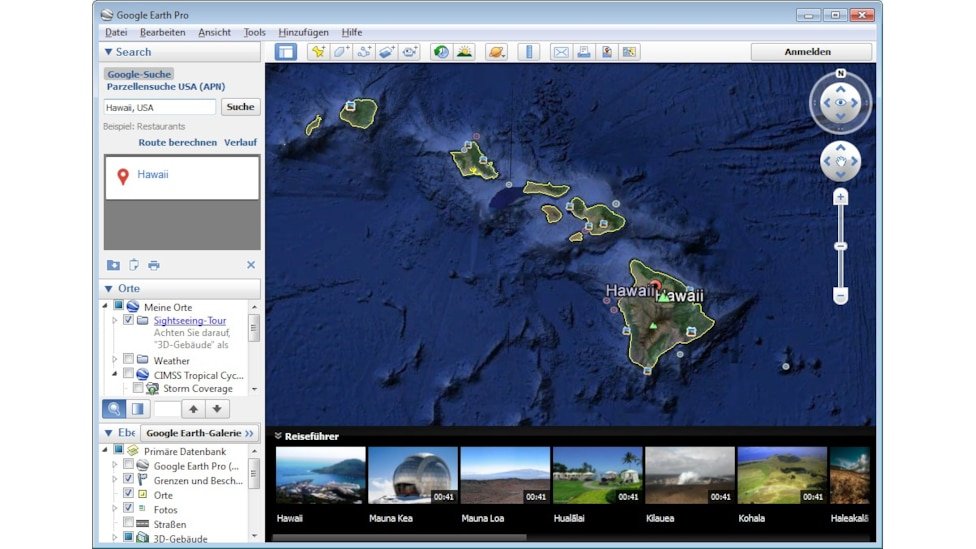Click the Suche button
The height and width of the screenshot is (549, 976).
[240, 107]
